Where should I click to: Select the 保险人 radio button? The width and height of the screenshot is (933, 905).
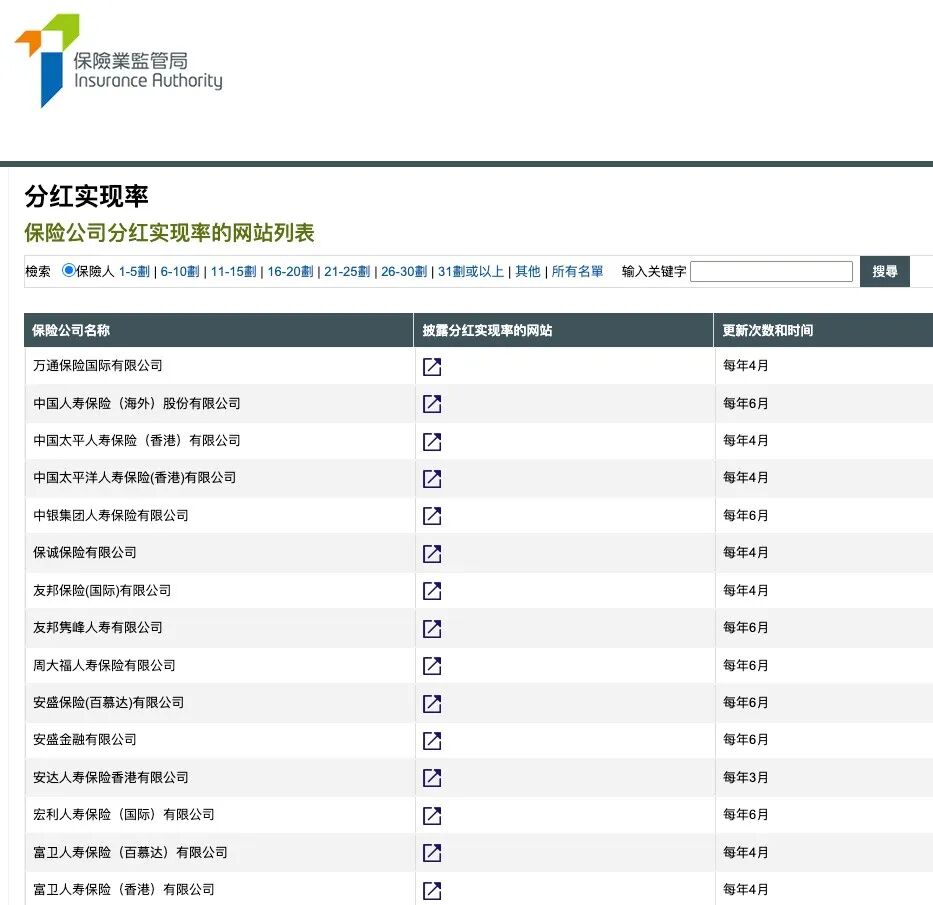69,271
